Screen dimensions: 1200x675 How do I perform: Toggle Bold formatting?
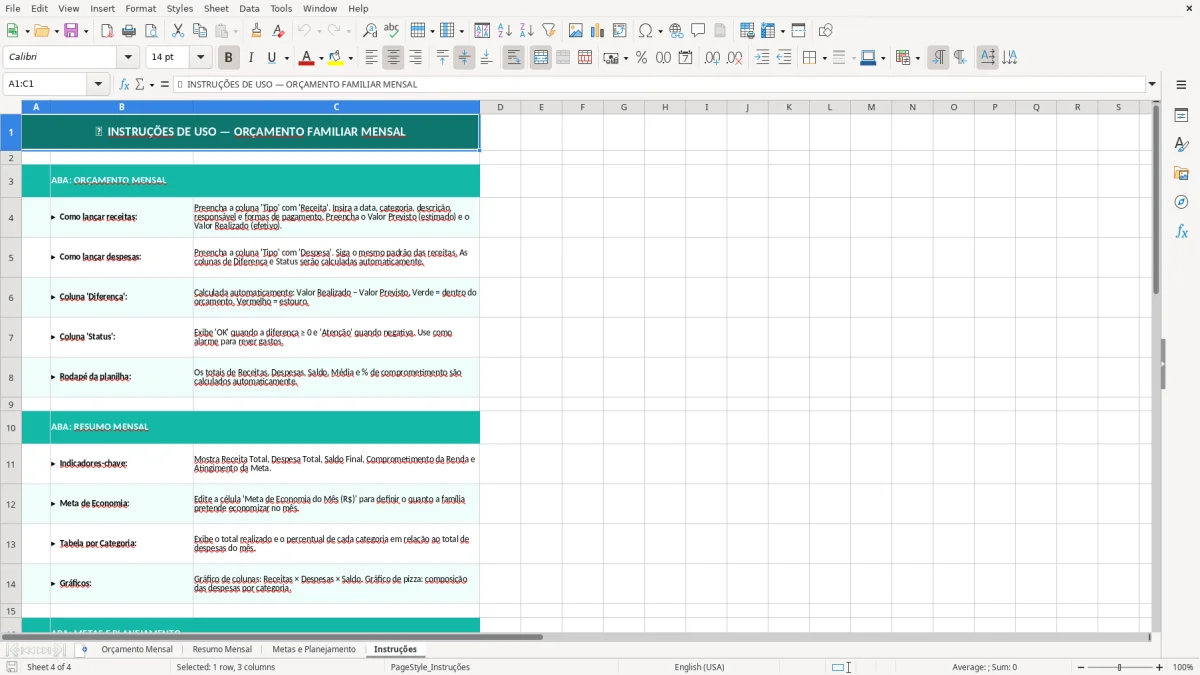pos(229,58)
